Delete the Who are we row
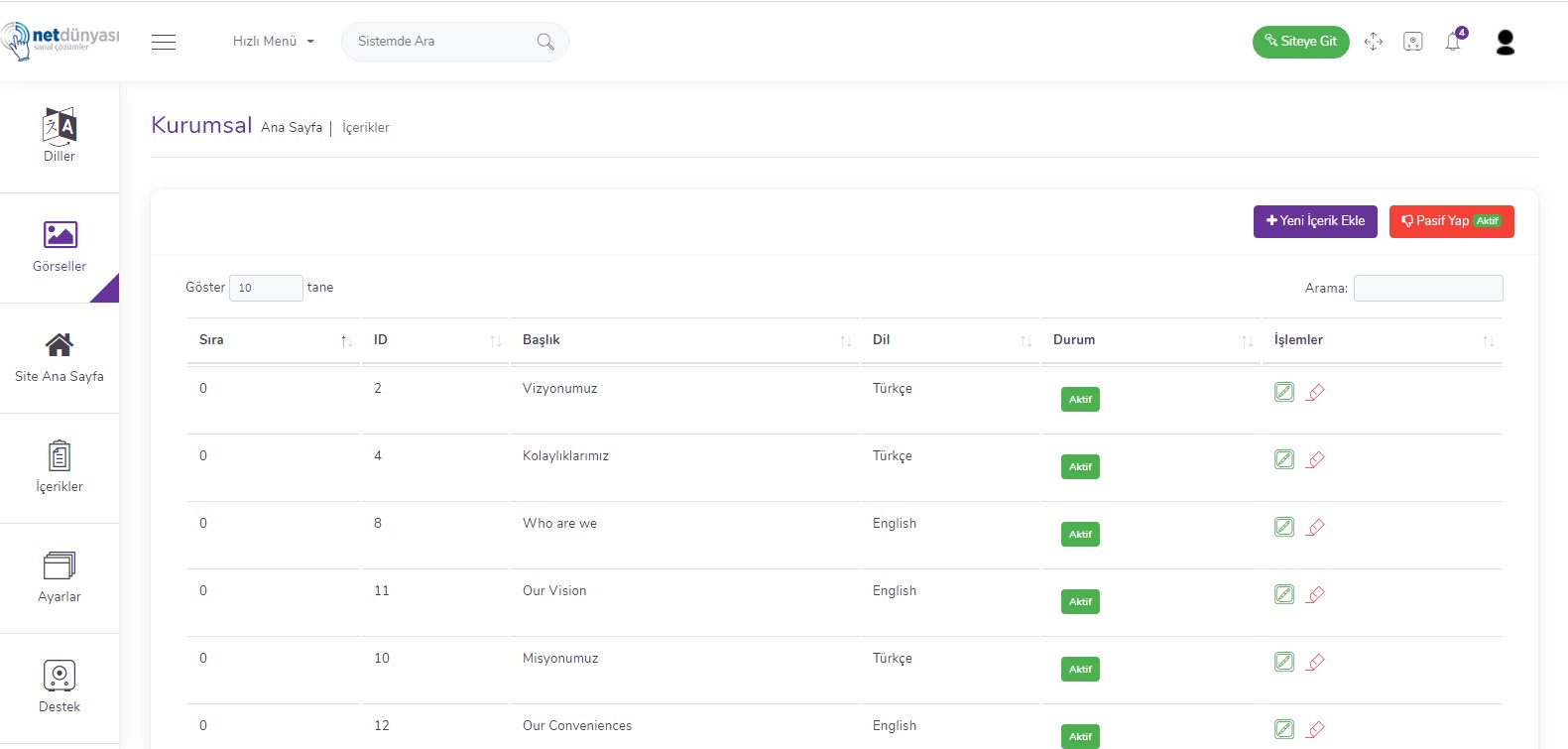Image resolution: width=1568 pixels, height=749 pixels. tap(1315, 527)
